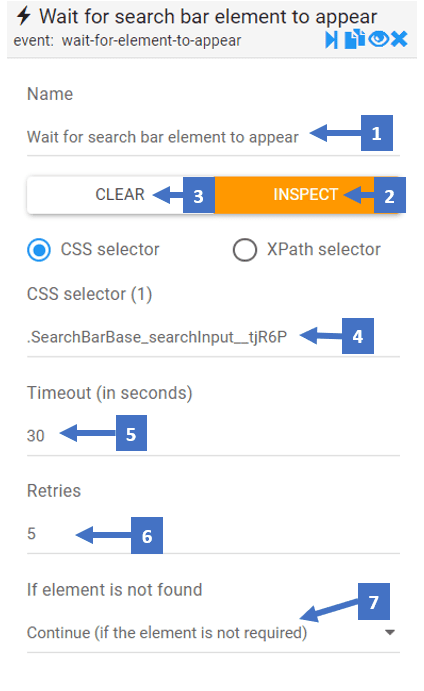This screenshot has width=424, height=691.
Task: Click the 'wait-for-element-to-appear' event type text
Action: (151, 41)
